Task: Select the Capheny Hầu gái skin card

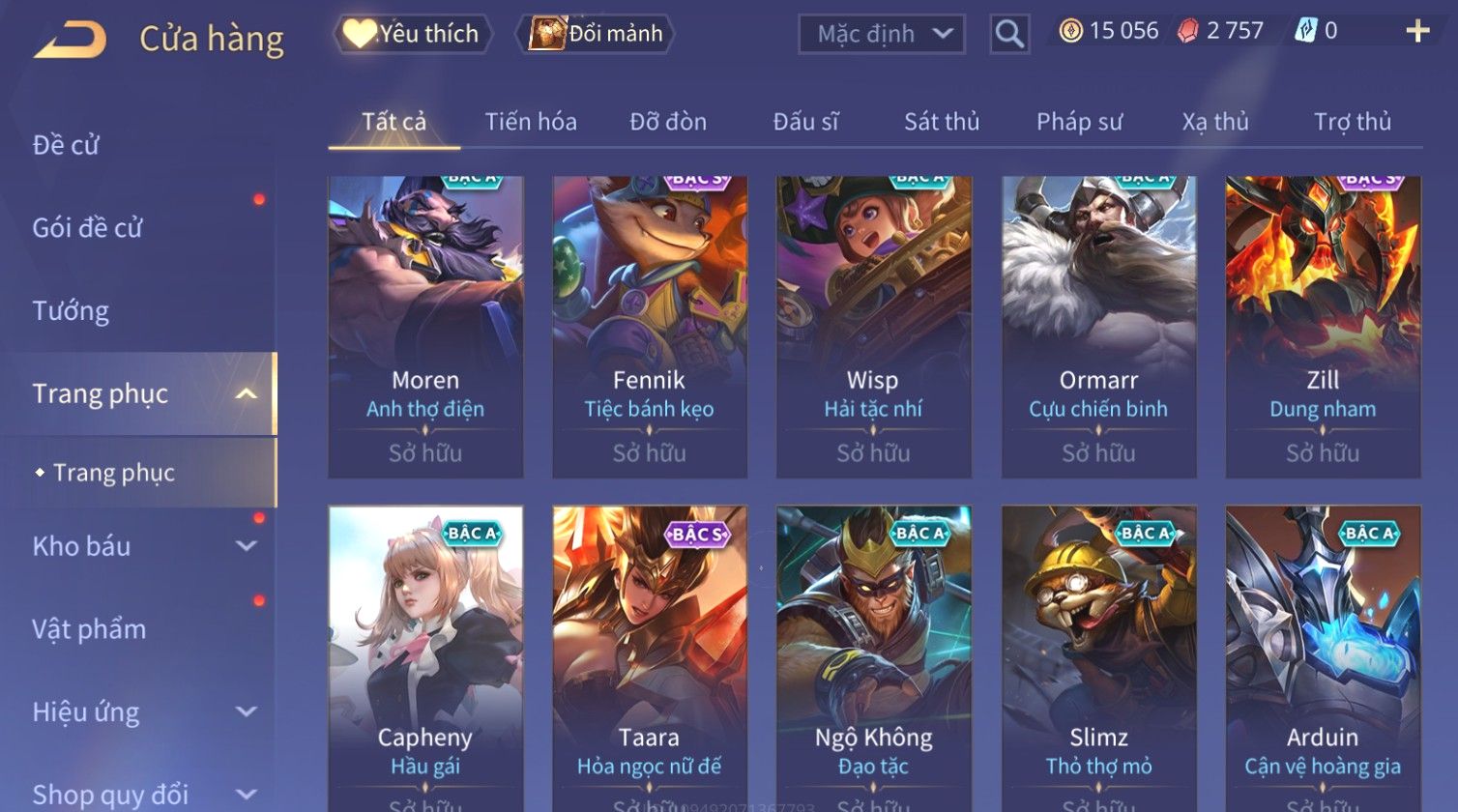Action: [425, 658]
